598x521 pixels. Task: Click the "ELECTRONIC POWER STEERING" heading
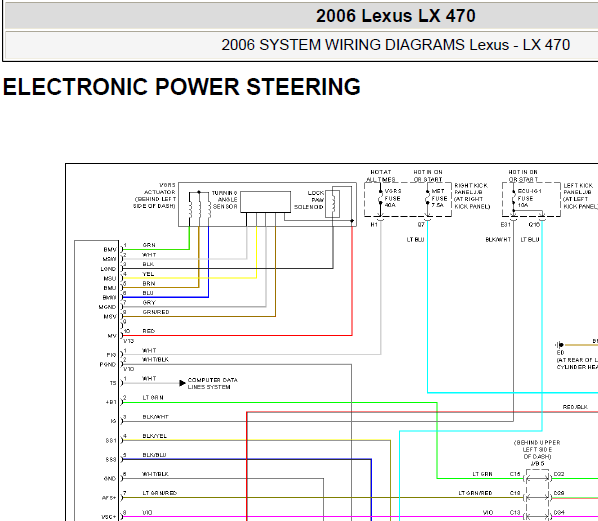pyautogui.click(x=182, y=87)
